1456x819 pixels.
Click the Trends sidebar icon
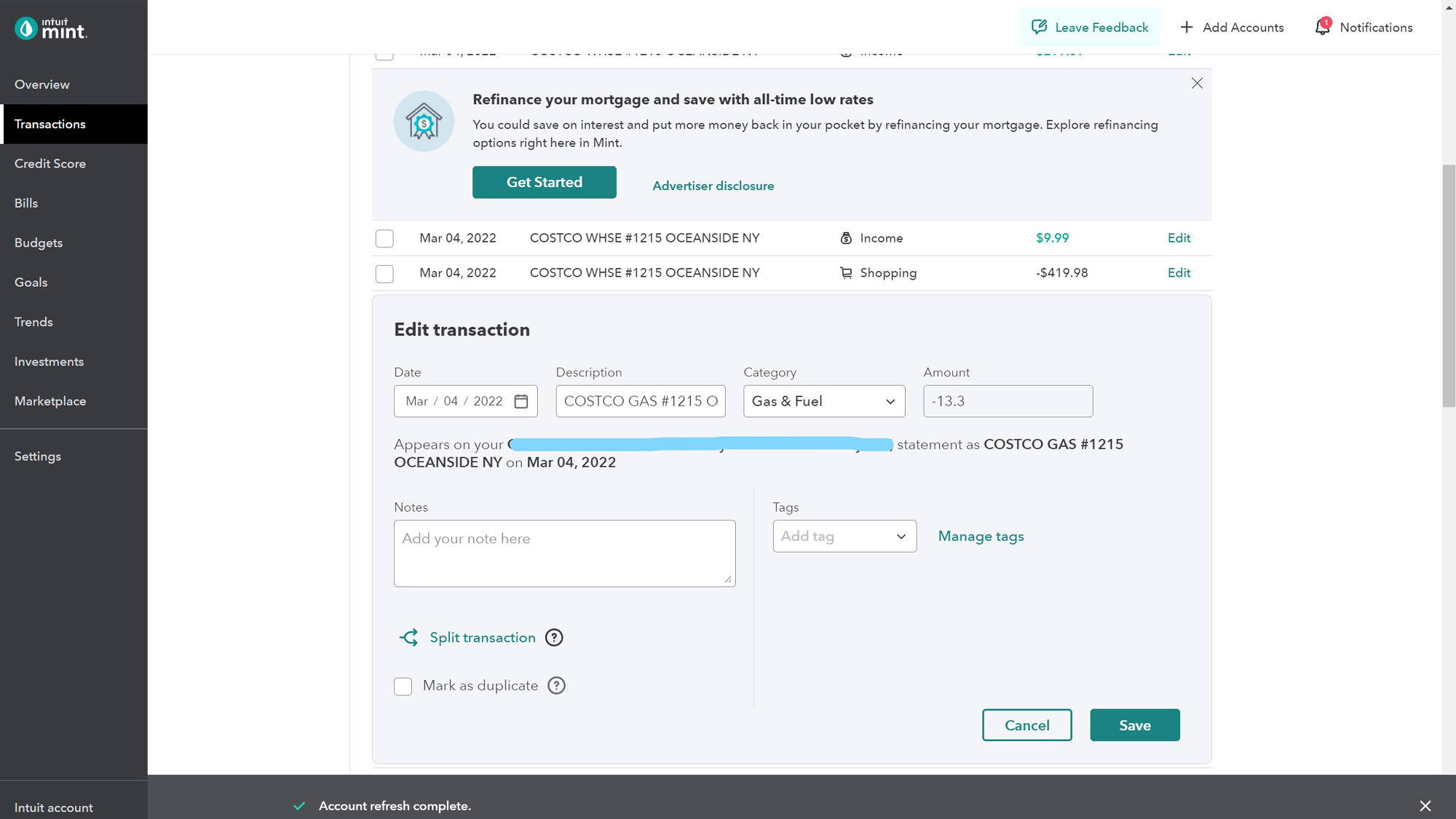pyautogui.click(x=33, y=322)
